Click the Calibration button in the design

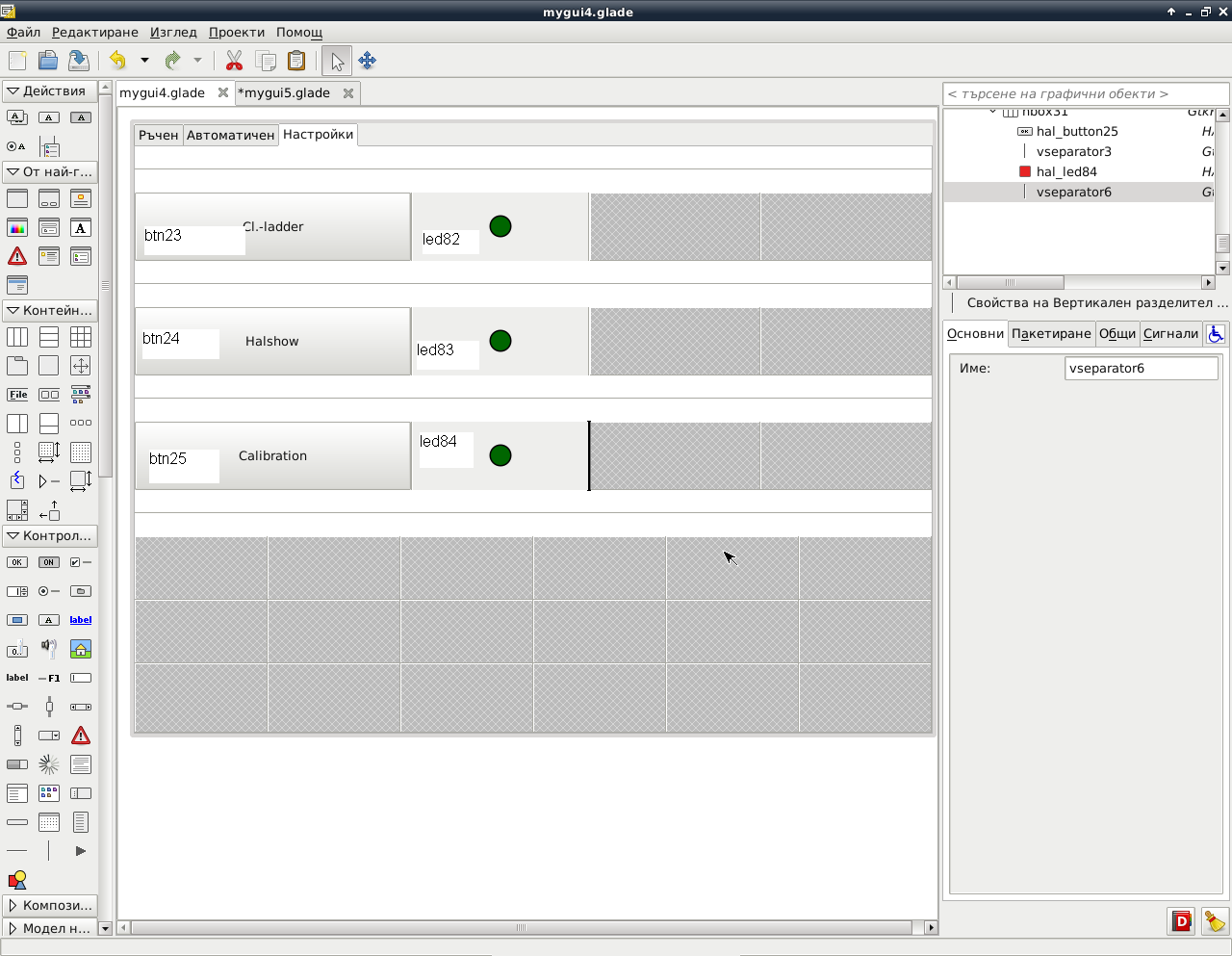click(x=273, y=456)
